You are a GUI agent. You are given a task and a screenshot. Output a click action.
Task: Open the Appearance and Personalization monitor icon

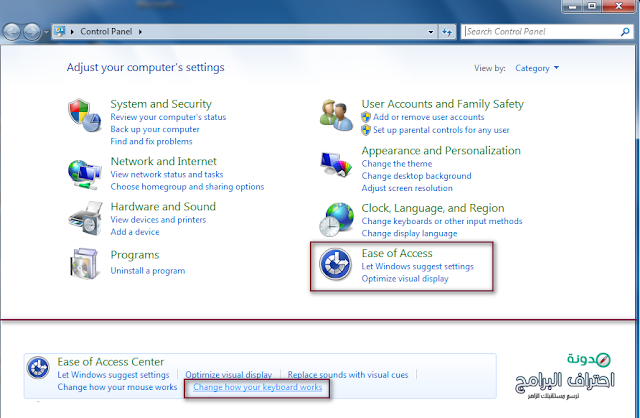(x=336, y=165)
